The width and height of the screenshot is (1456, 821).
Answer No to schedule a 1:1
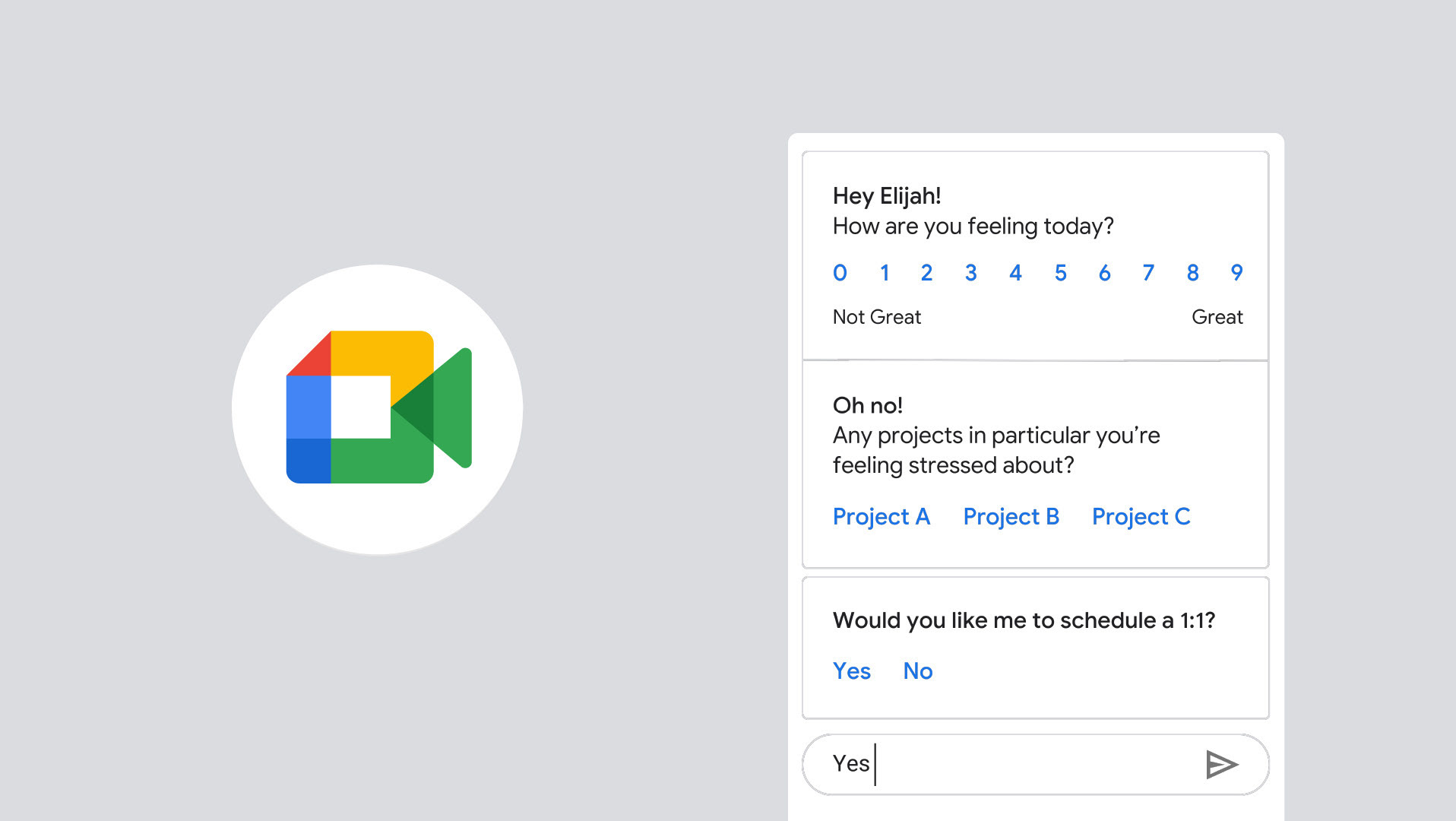918,671
